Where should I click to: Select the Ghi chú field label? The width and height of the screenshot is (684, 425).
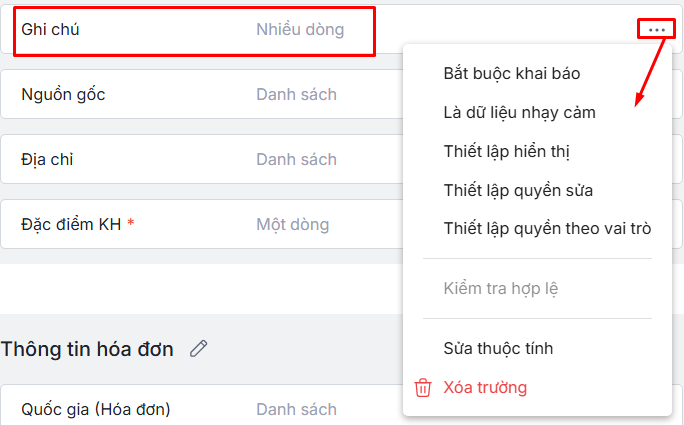coord(50,30)
